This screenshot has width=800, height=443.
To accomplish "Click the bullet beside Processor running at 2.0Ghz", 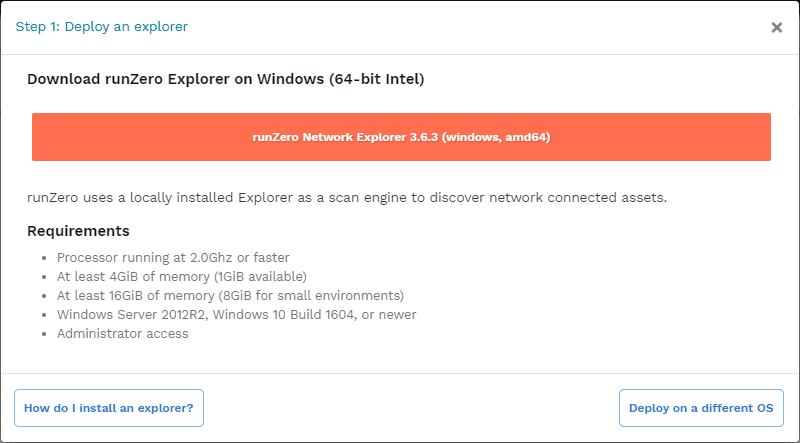I will (x=45, y=258).
